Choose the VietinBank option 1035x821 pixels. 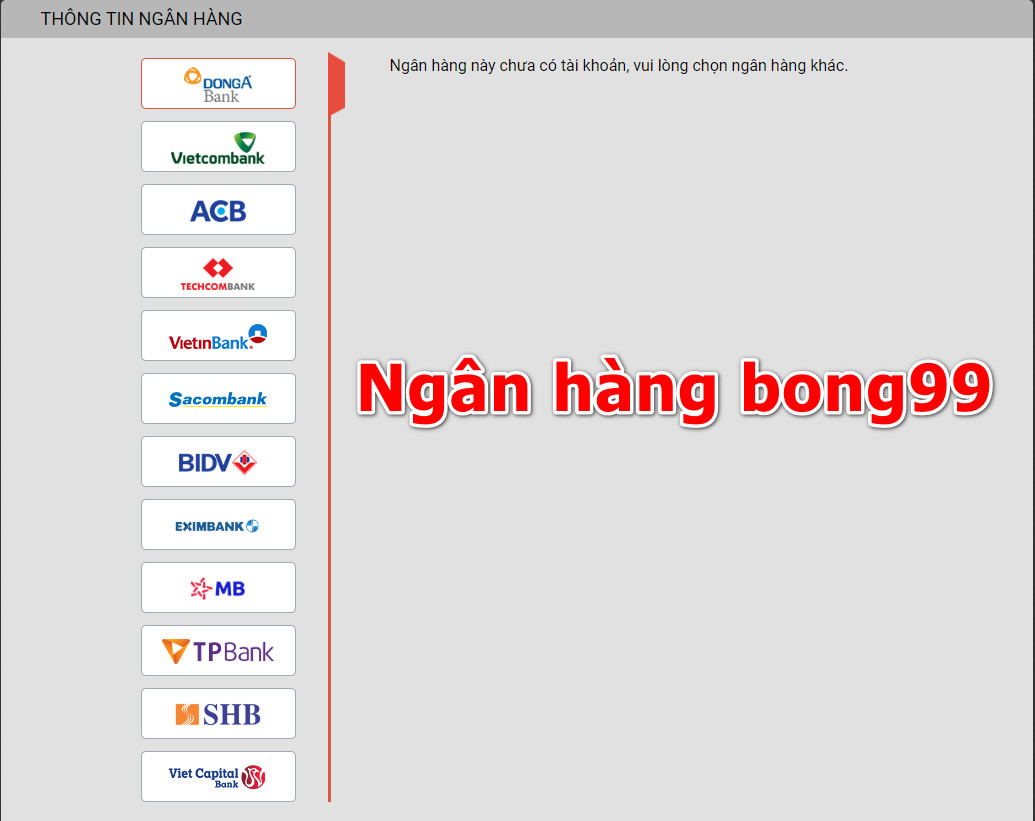coord(218,335)
